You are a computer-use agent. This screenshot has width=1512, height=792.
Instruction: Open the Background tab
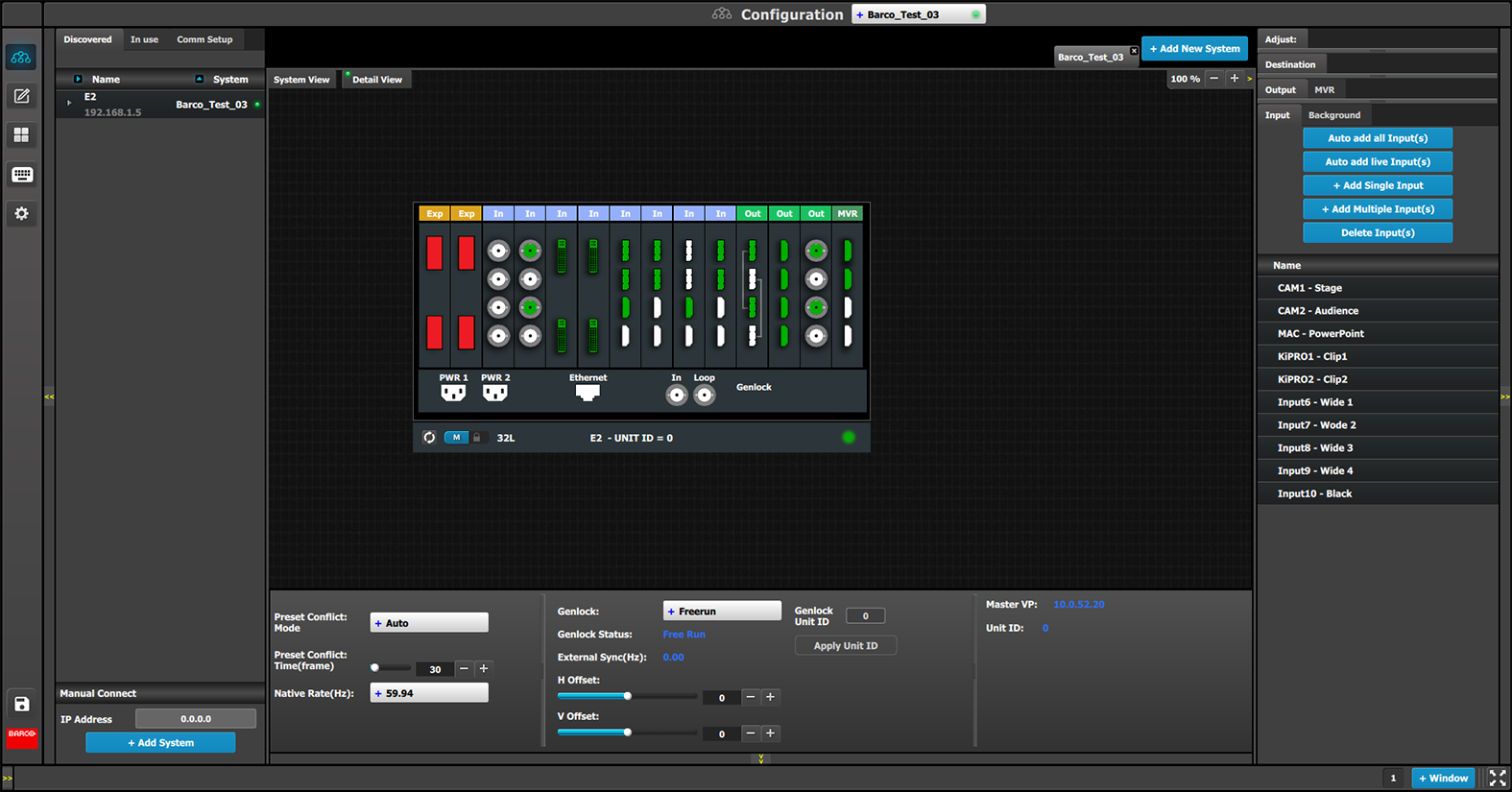coord(1334,115)
